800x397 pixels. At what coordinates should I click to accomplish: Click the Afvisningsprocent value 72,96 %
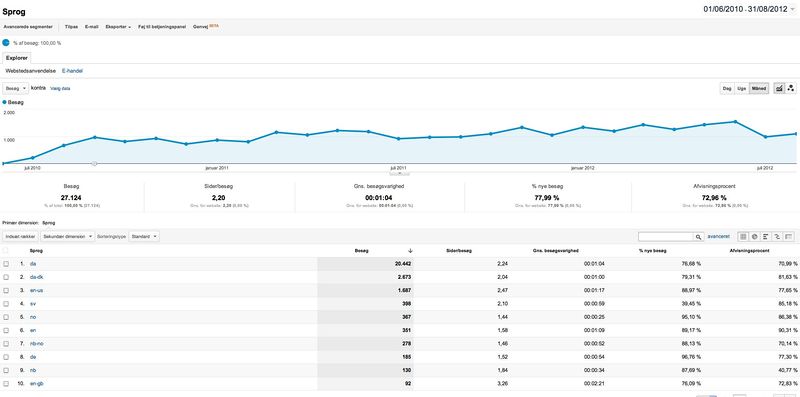pos(714,197)
